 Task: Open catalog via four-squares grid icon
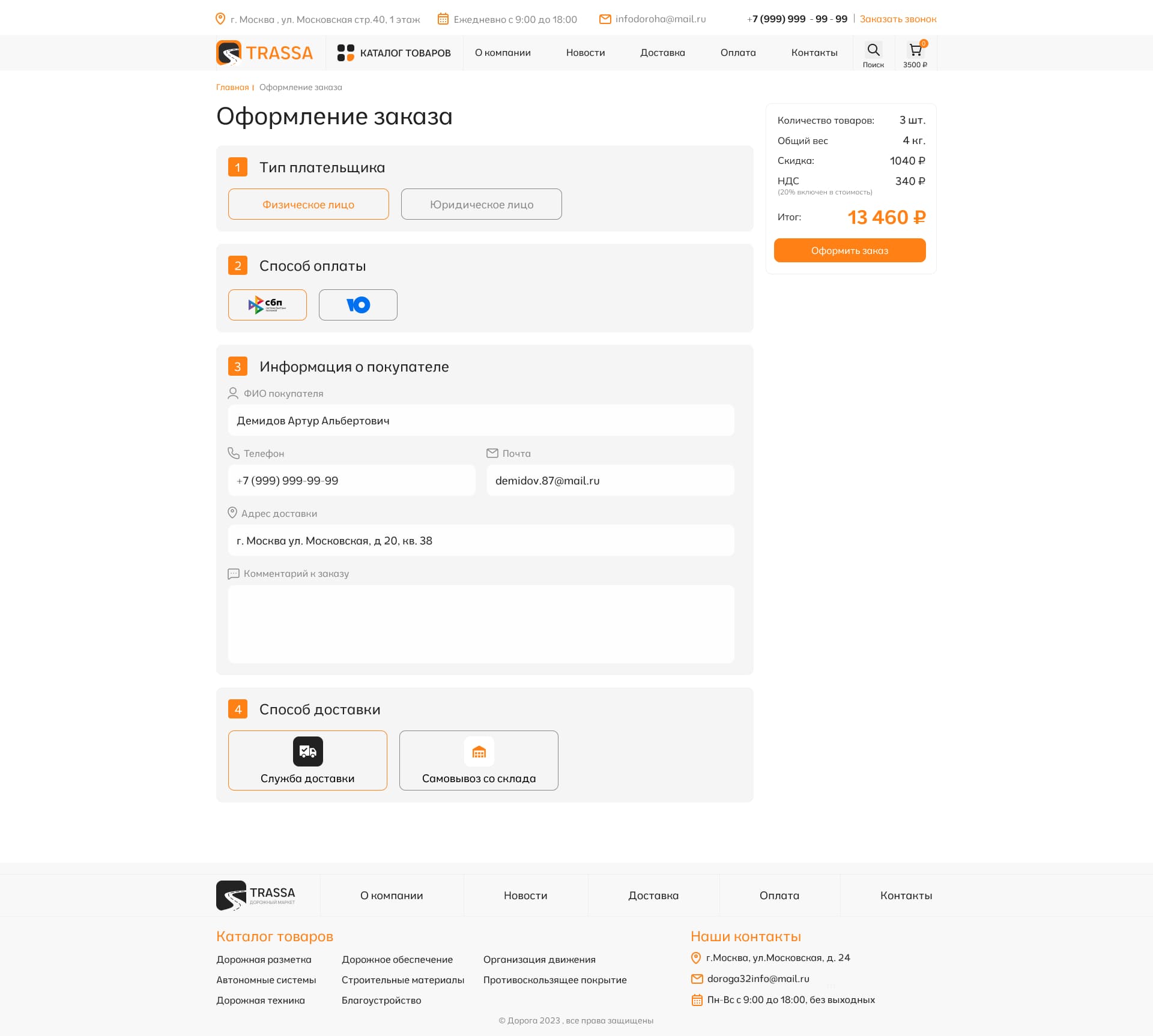[345, 53]
